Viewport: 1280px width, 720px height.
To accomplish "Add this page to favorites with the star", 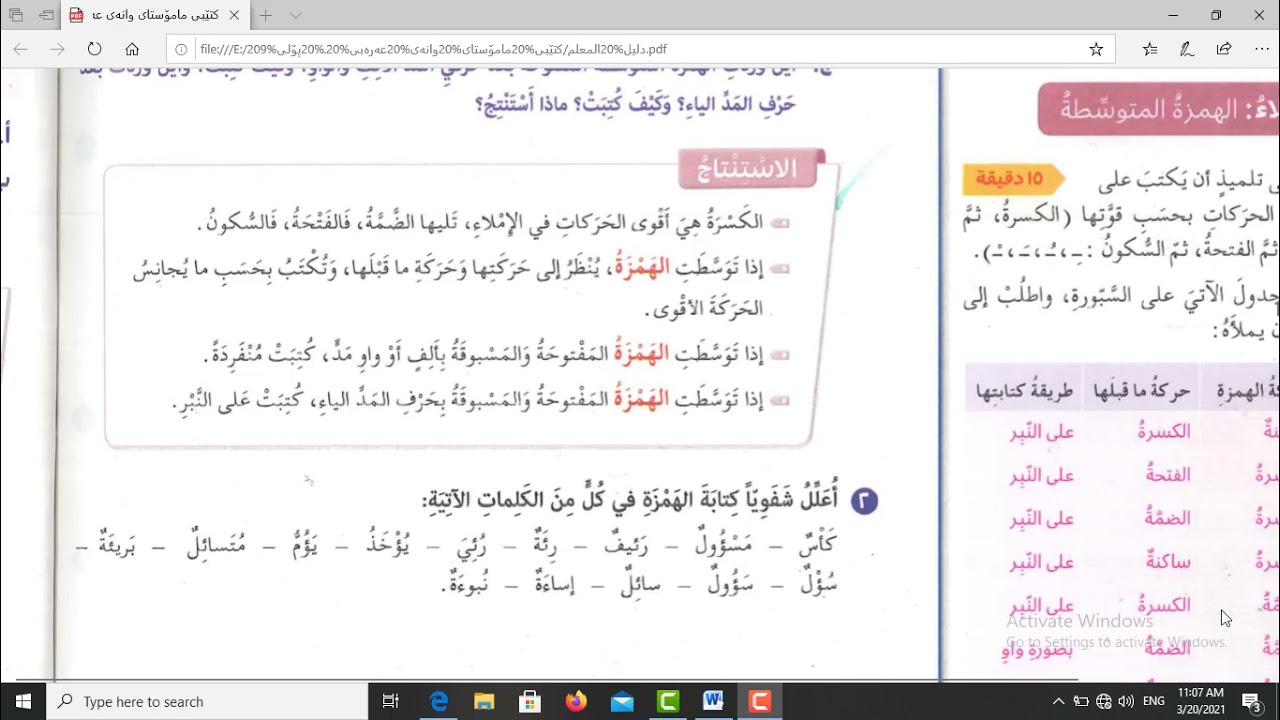I will pyautogui.click(x=1096, y=49).
